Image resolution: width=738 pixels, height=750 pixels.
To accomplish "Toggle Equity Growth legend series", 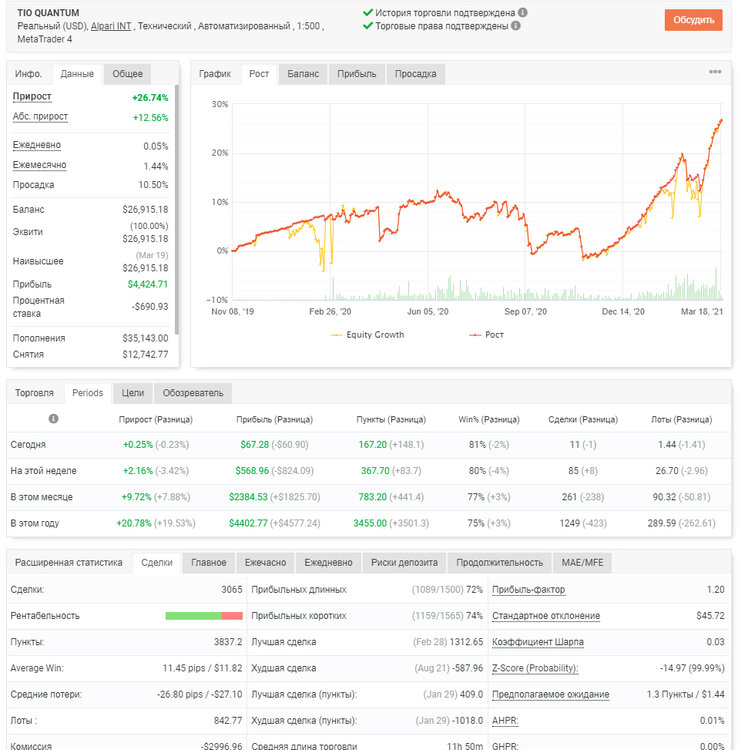I will [367, 335].
